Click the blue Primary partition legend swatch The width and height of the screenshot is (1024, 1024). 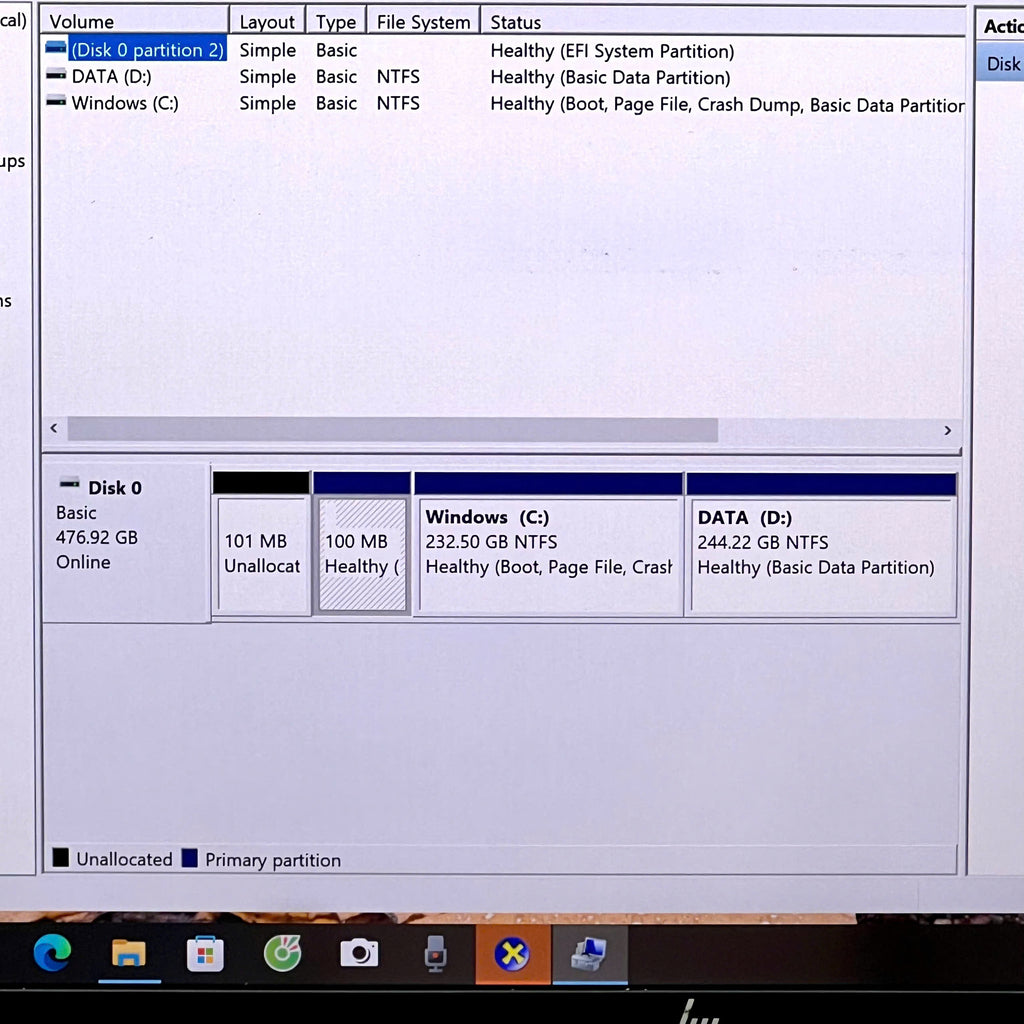click(190, 857)
